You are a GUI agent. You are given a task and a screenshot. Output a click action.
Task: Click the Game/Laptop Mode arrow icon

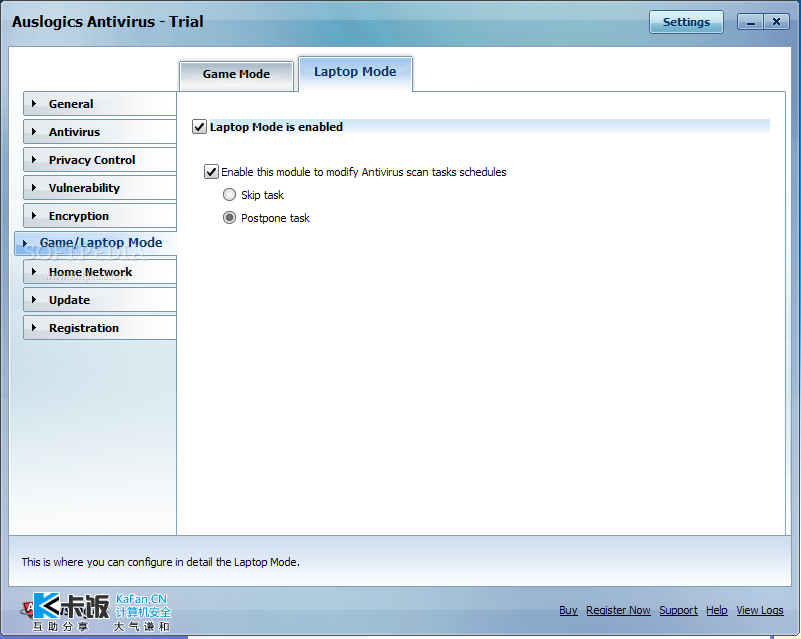click(x=25, y=244)
